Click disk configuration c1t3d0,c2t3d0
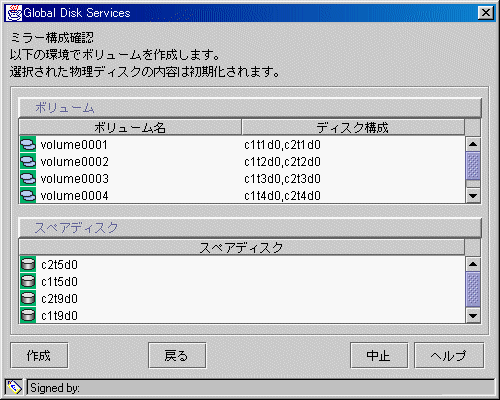 pyautogui.click(x=282, y=179)
